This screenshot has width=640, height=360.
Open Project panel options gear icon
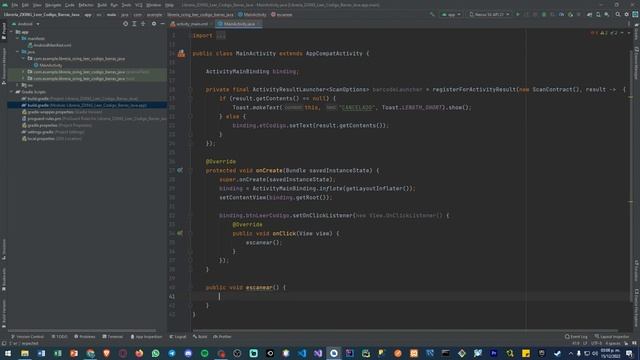coord(154,24)
